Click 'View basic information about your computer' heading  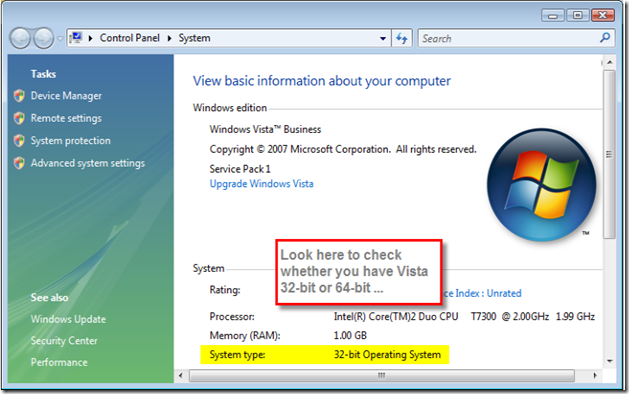[x=322, y=81]
